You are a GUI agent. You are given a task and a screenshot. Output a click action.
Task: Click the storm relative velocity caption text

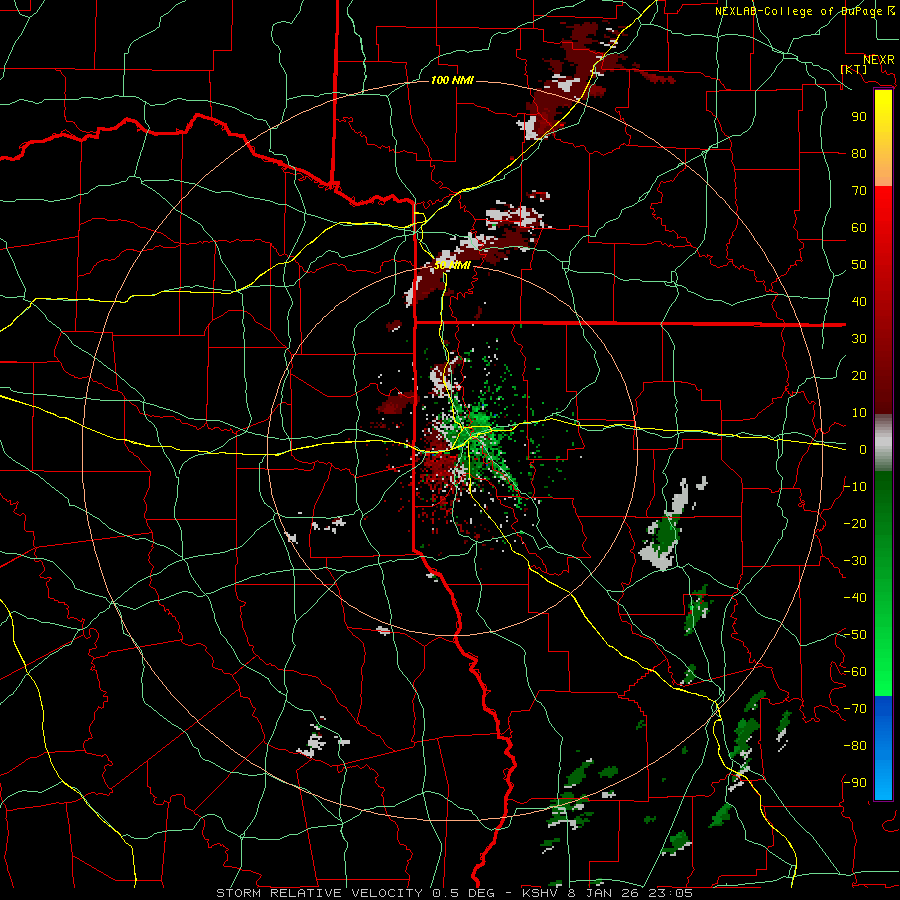[x=455, y=893]
